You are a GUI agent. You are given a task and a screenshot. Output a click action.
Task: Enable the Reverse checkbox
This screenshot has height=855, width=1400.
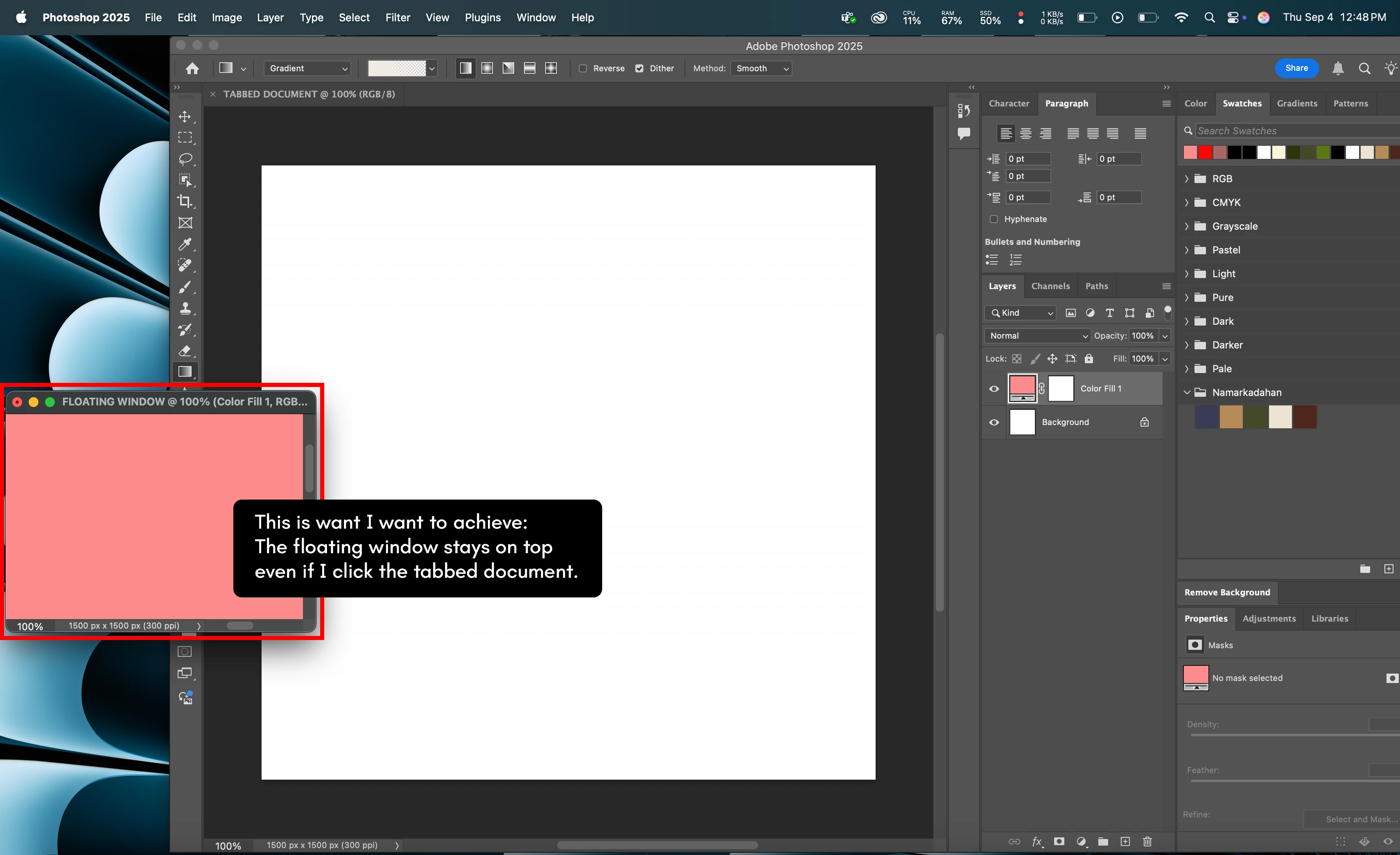coord(583,68)
